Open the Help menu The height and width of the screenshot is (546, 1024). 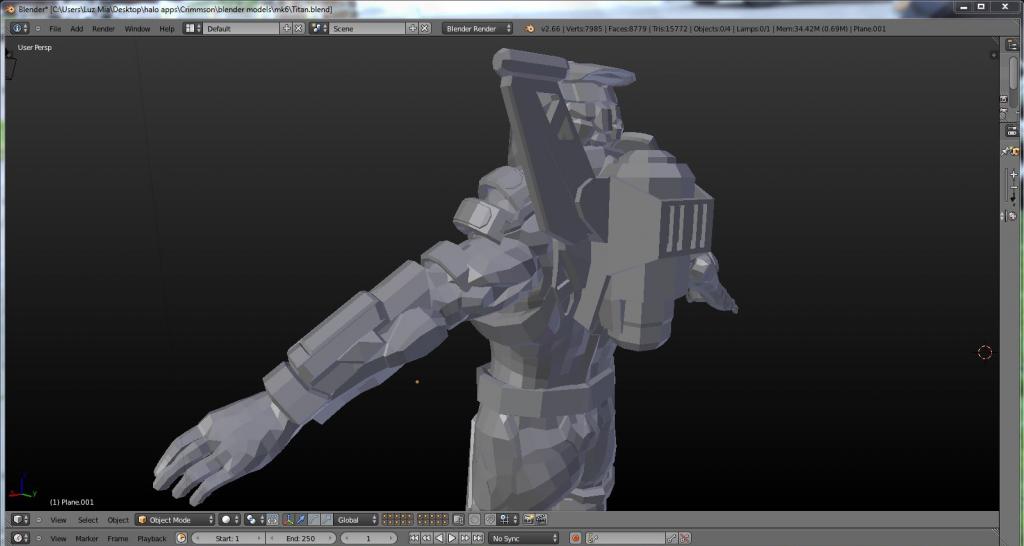[167, 29]
